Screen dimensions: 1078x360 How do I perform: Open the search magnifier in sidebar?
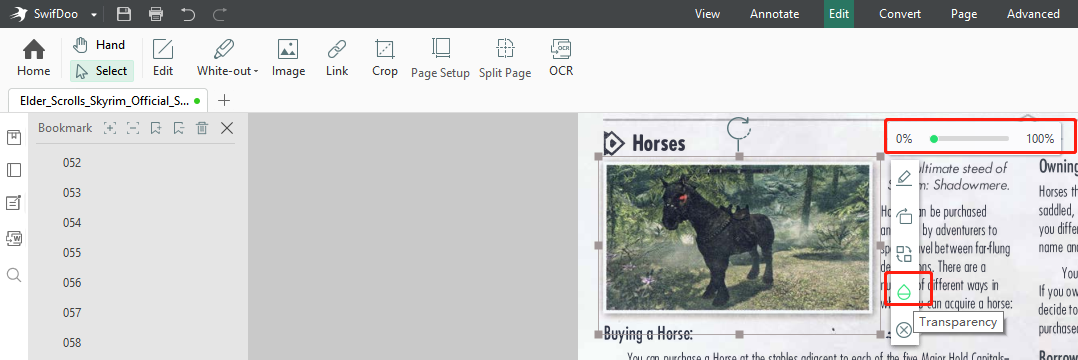click(x=14, y=275)
